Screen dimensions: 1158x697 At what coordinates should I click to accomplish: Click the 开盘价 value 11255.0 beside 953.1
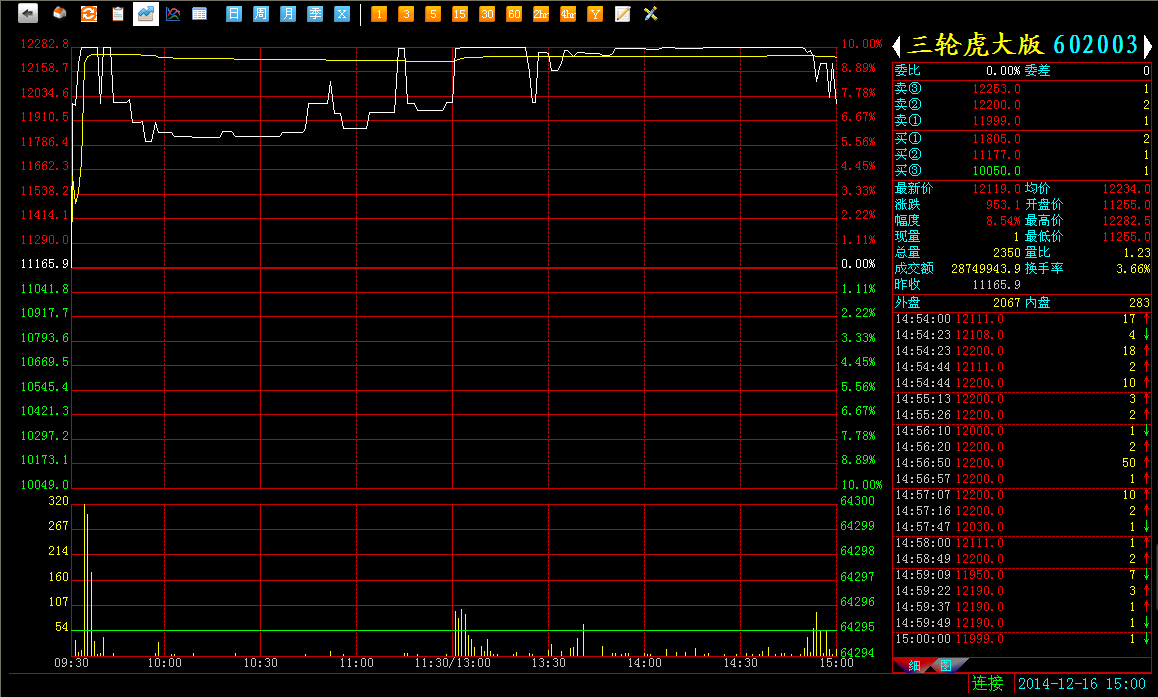click(x=1126, y=205)
